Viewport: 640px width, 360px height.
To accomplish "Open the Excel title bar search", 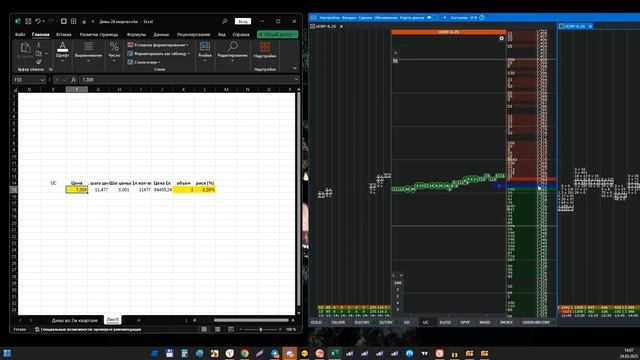I will click(x=224, y=21).
